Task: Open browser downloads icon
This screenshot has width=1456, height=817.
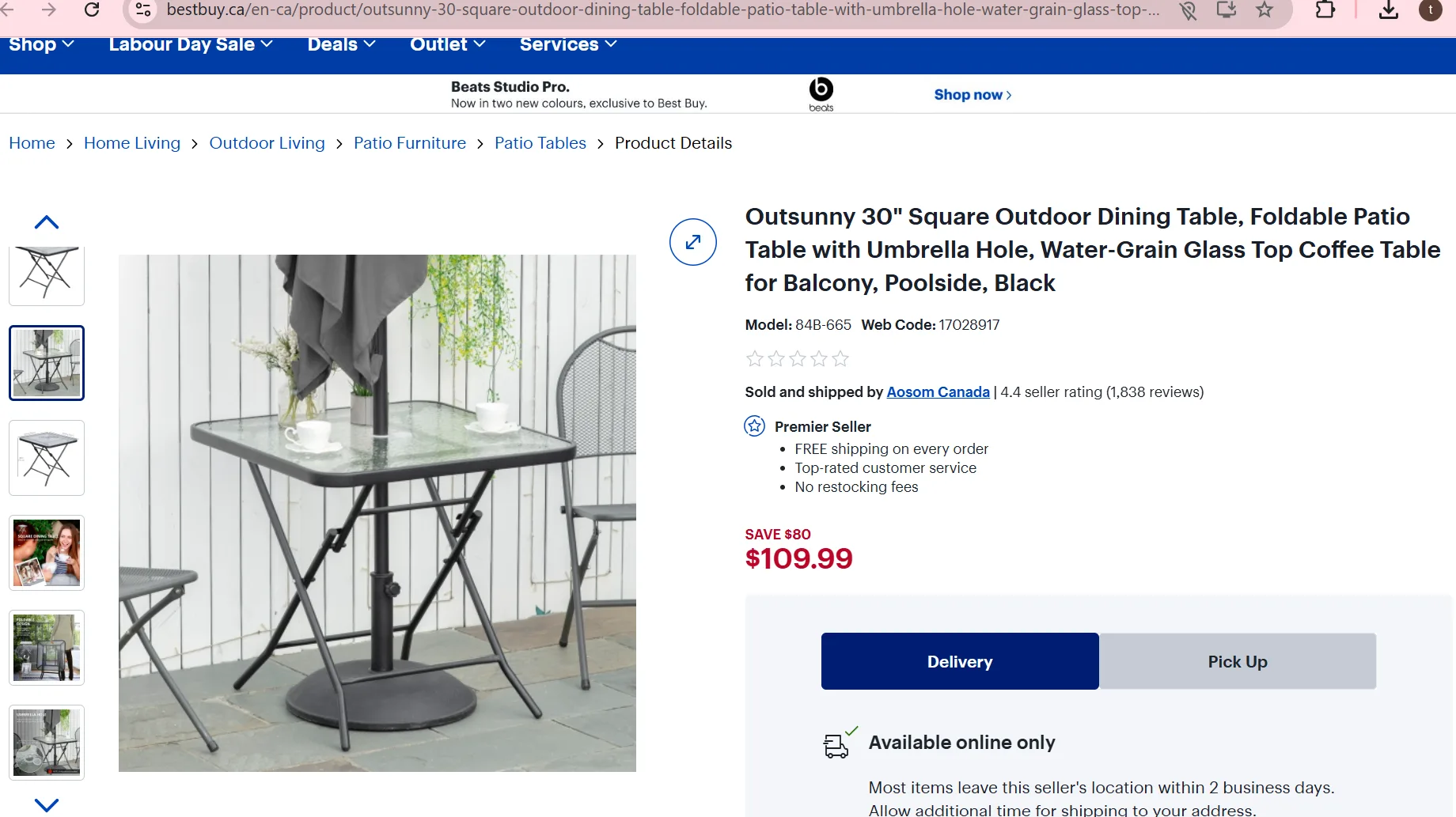Action: 1389,9
